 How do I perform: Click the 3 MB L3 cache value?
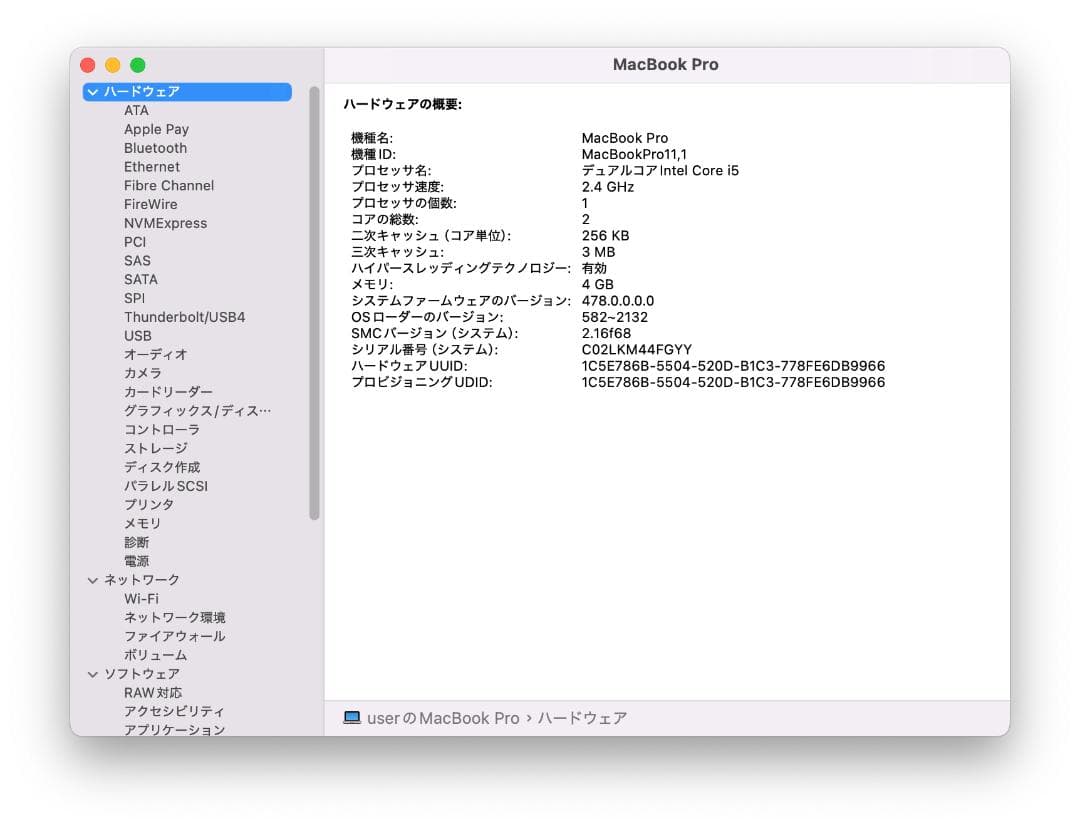[598, 252]
